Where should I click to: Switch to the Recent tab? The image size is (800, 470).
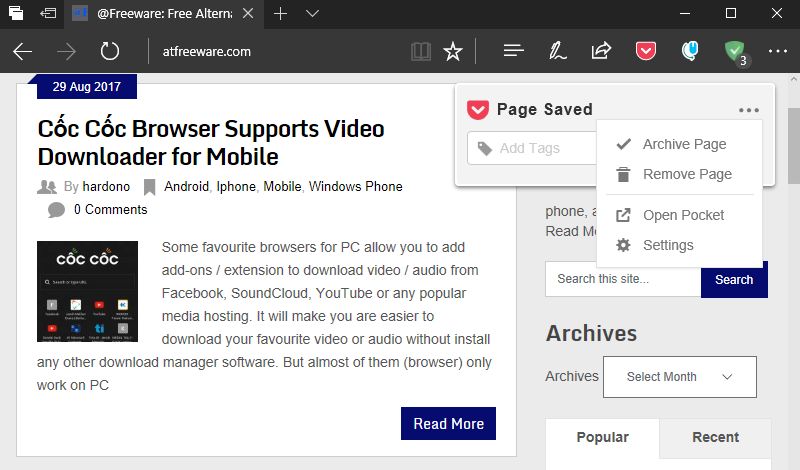[x=715, y=437]
